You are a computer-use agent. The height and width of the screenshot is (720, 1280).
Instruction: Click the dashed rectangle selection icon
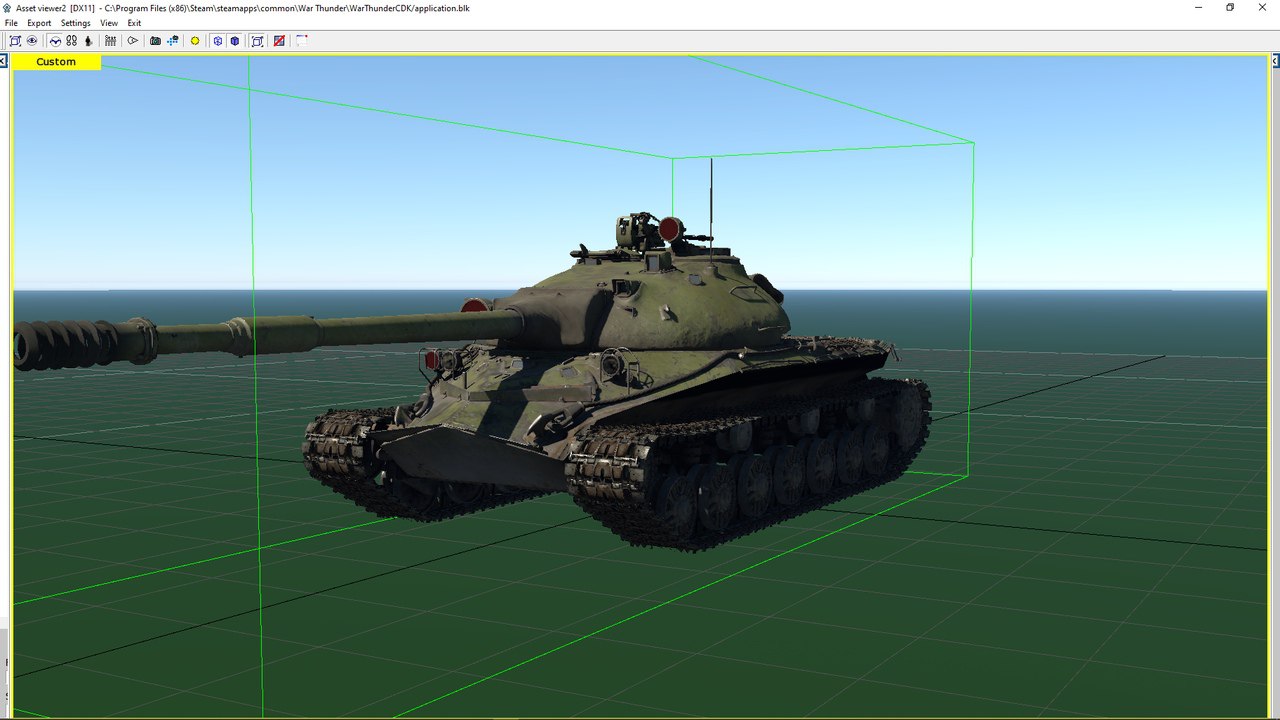click(x=301, y=41)
